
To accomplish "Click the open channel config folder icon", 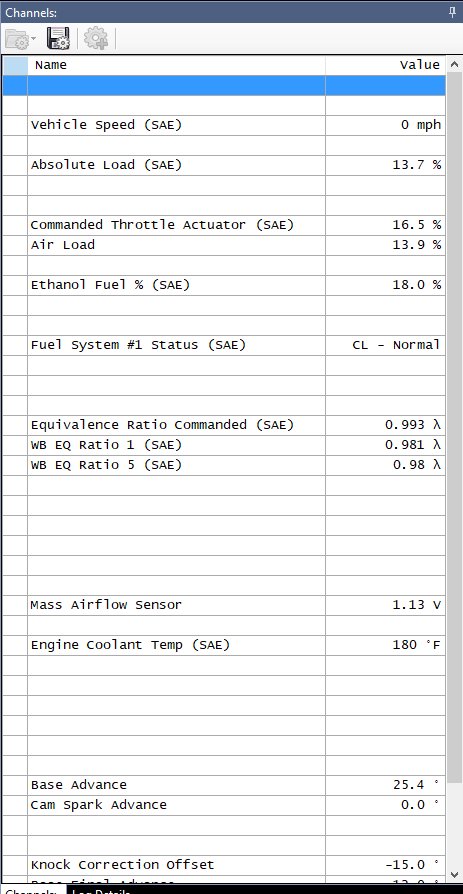I will (17, 39).
